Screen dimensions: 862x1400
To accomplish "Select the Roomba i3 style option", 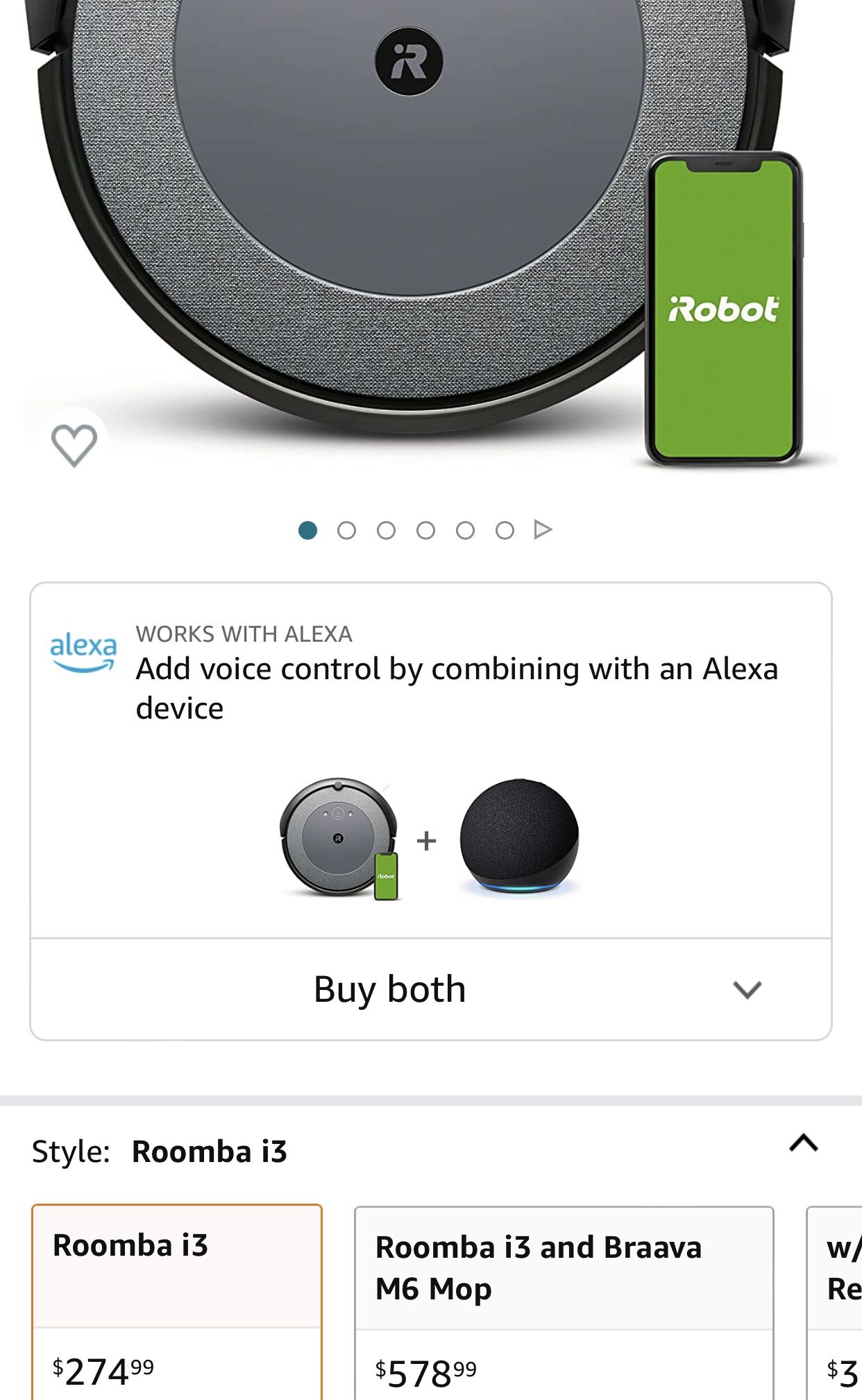I will point(177,1302).
